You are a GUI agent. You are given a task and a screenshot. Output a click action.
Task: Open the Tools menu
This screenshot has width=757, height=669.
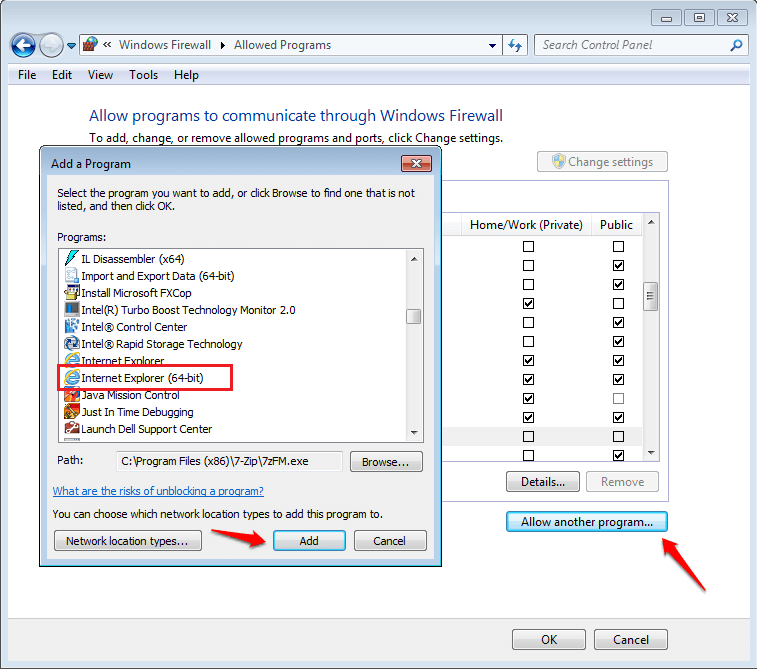pyautogui.click(x=143, y=75)
